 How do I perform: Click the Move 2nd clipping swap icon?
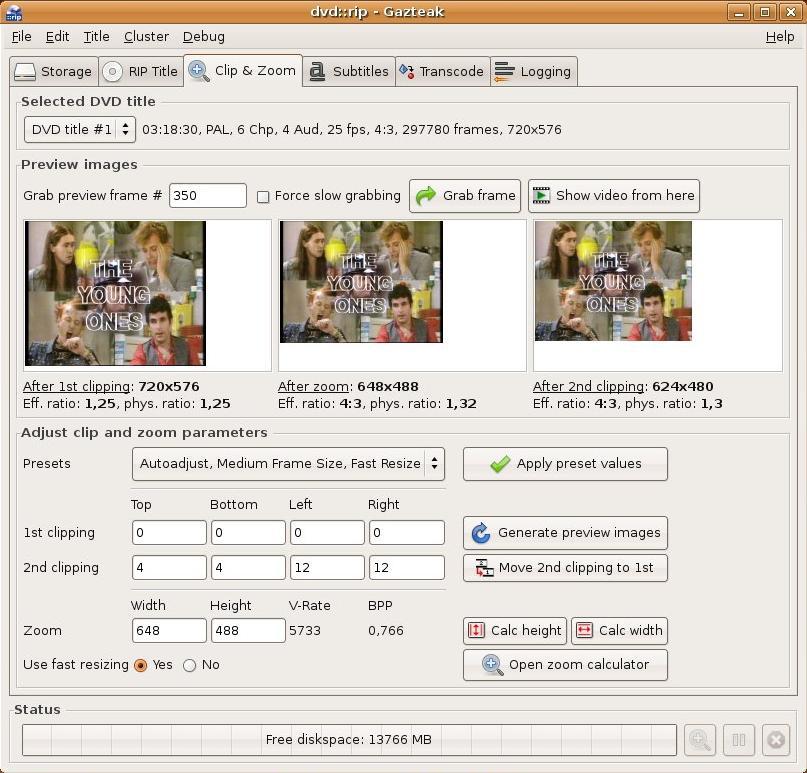[484, 568]
